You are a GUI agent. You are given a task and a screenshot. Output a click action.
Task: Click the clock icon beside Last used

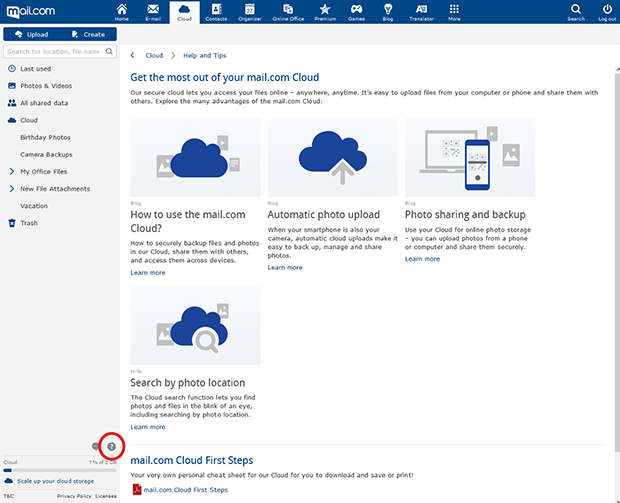coord(12,68)
